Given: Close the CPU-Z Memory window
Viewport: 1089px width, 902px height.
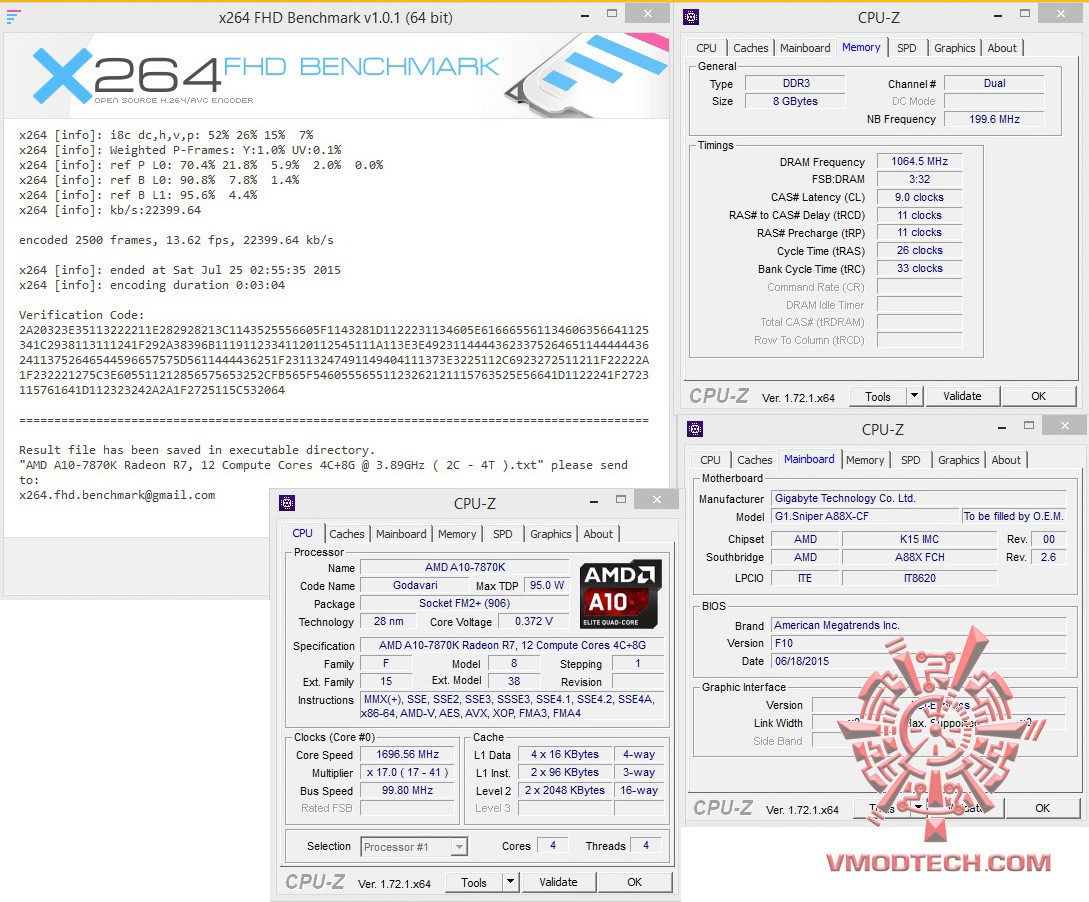Looking at the screenshot, I should [x=1061, y=13].
